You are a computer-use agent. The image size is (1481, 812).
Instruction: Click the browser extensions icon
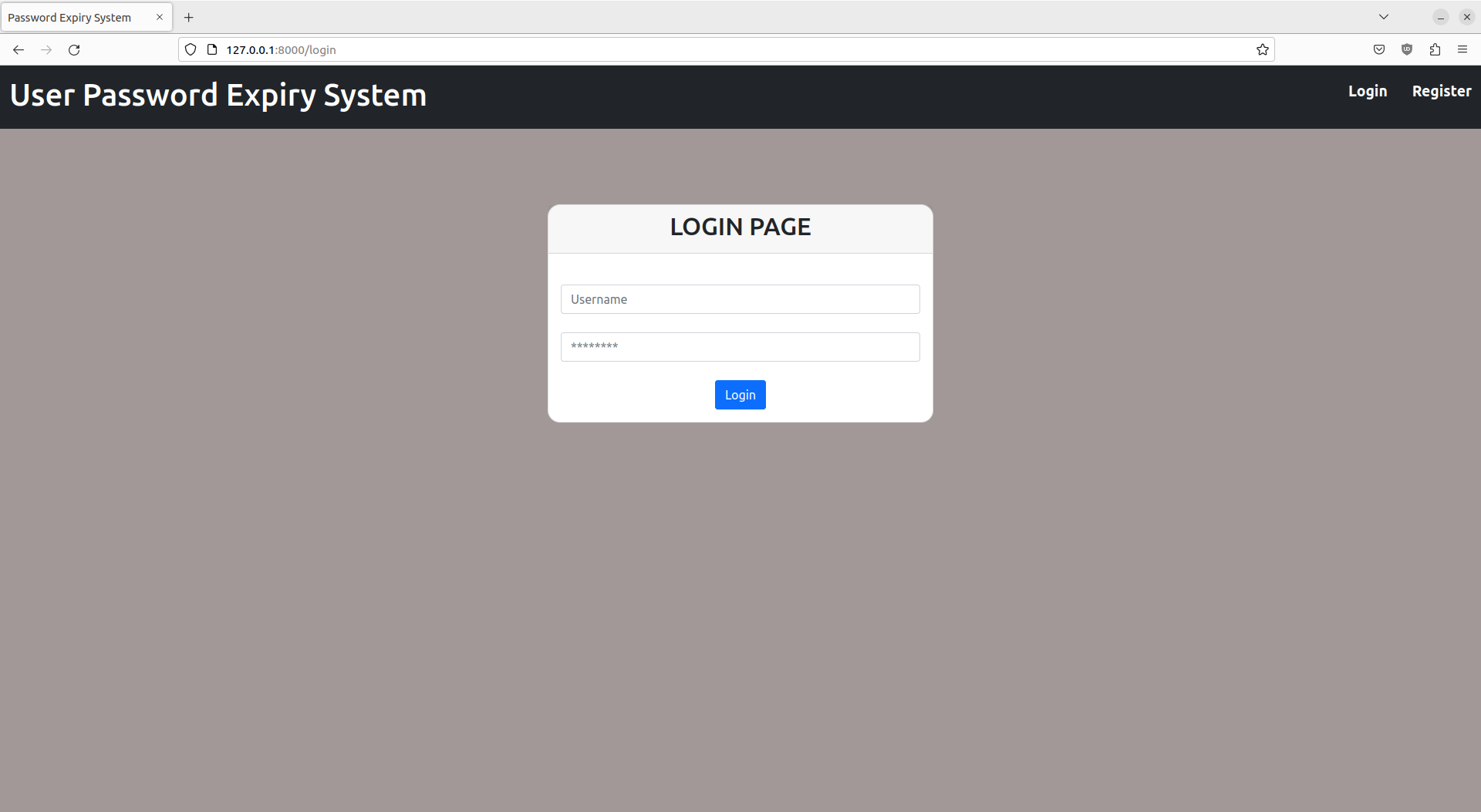(x=1435, y=49)
